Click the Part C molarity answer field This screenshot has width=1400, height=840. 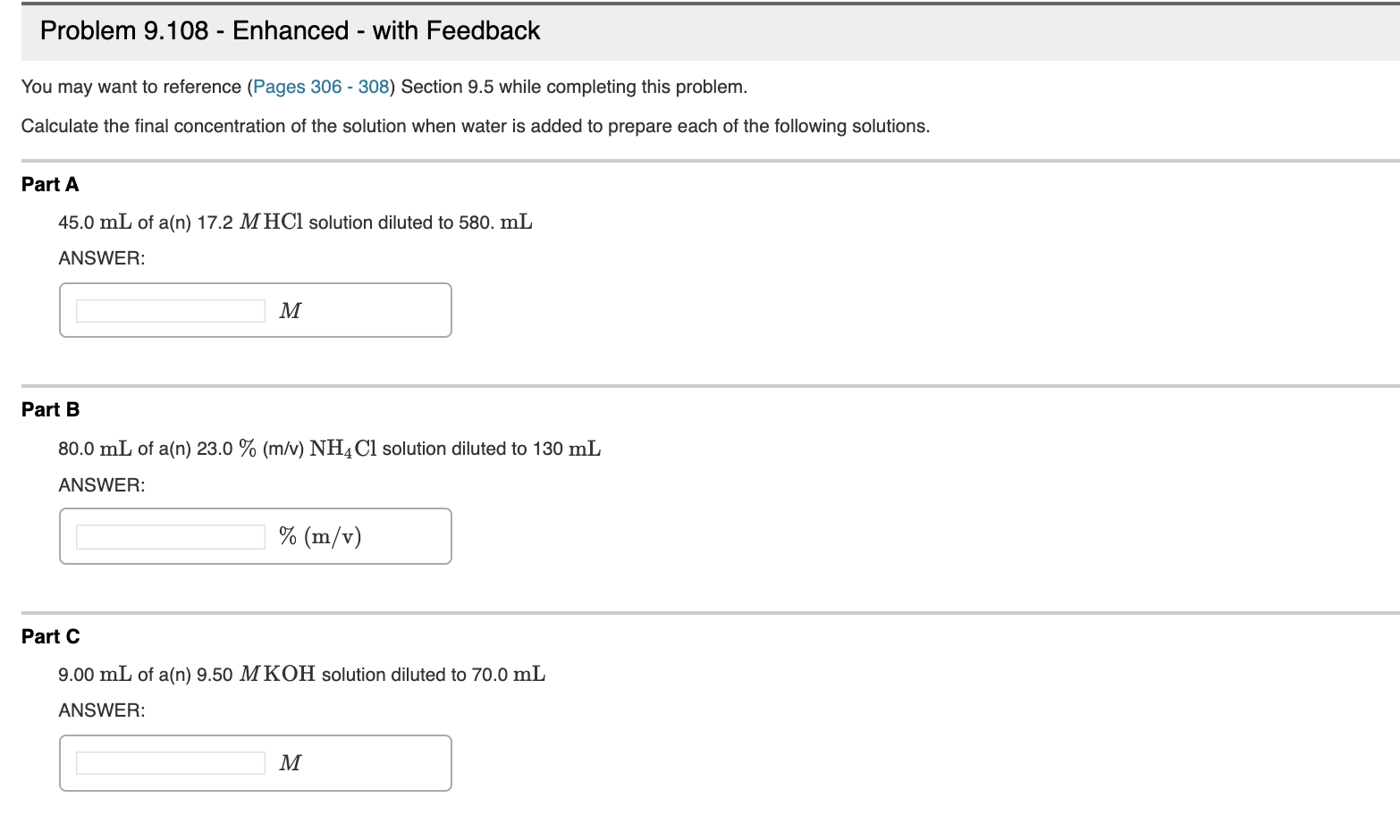[170, 762]
